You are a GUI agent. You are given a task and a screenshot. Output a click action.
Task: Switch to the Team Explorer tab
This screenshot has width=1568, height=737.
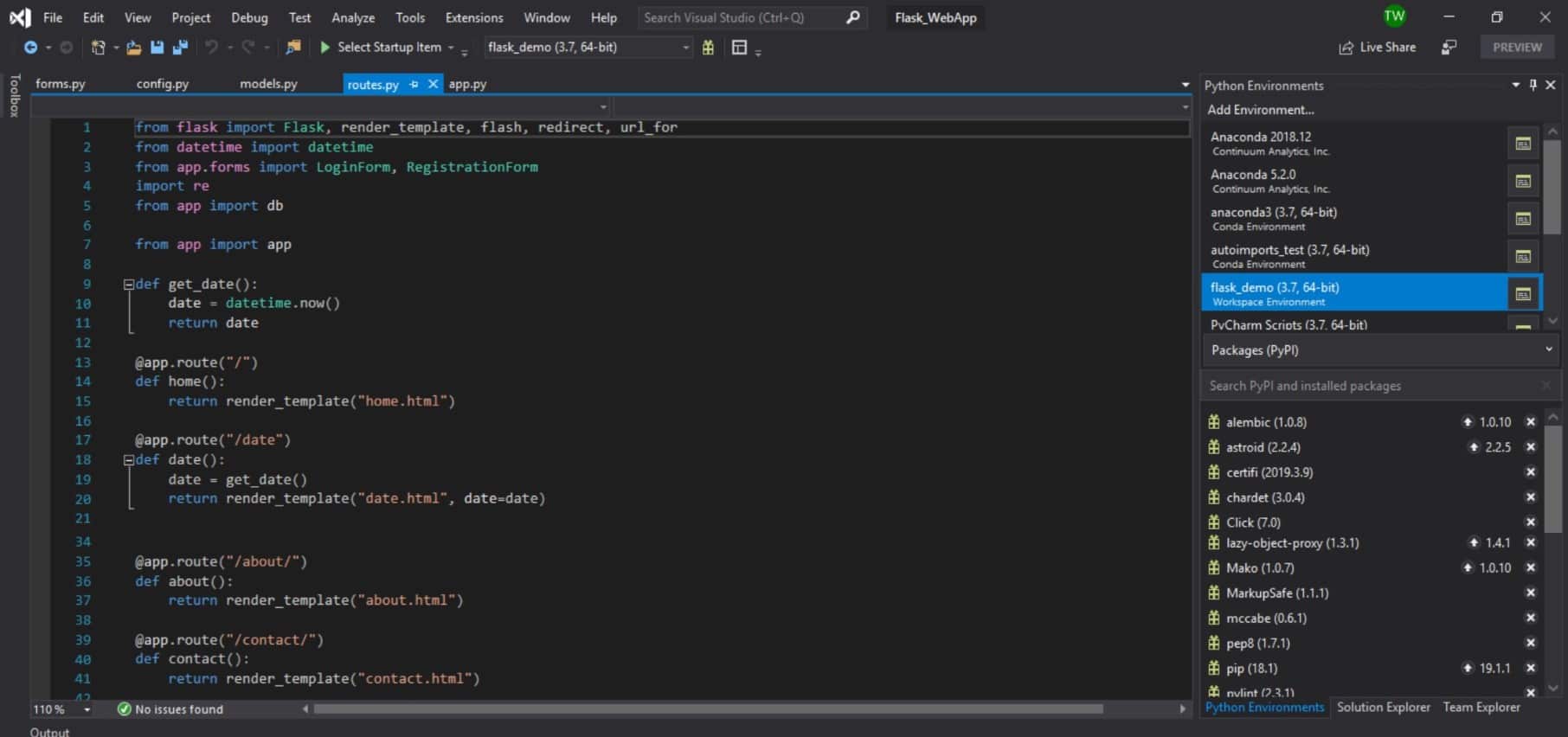point(1481,708)
